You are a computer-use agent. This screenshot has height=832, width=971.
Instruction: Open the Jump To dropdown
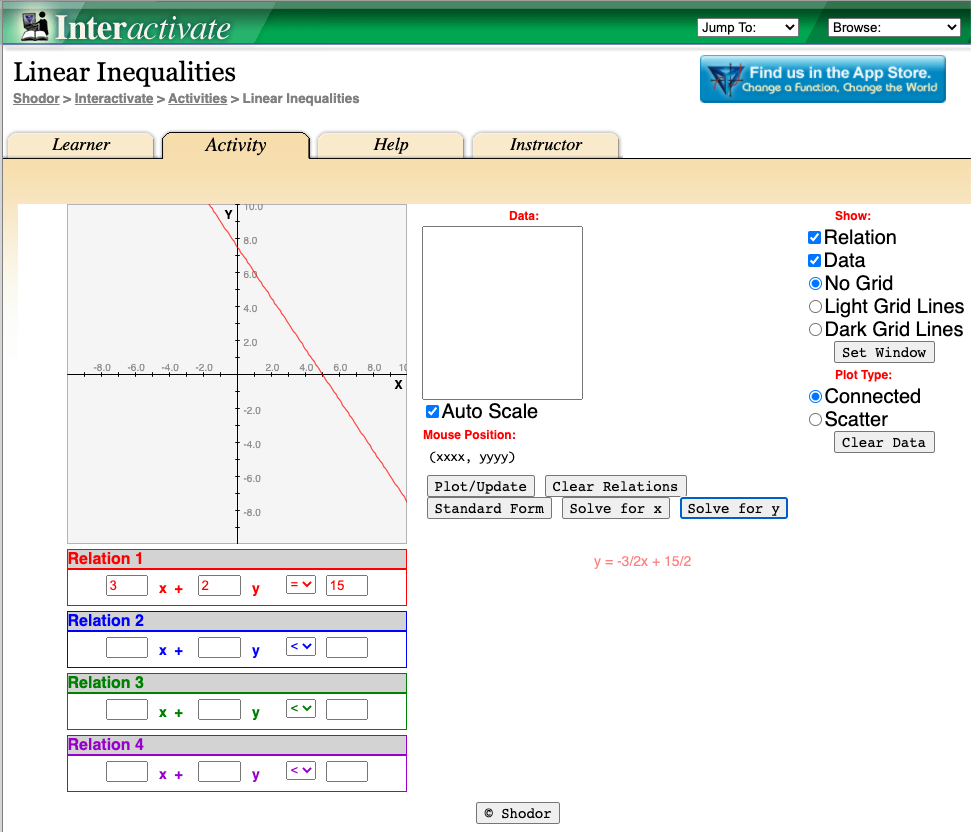tap(747, 28)
